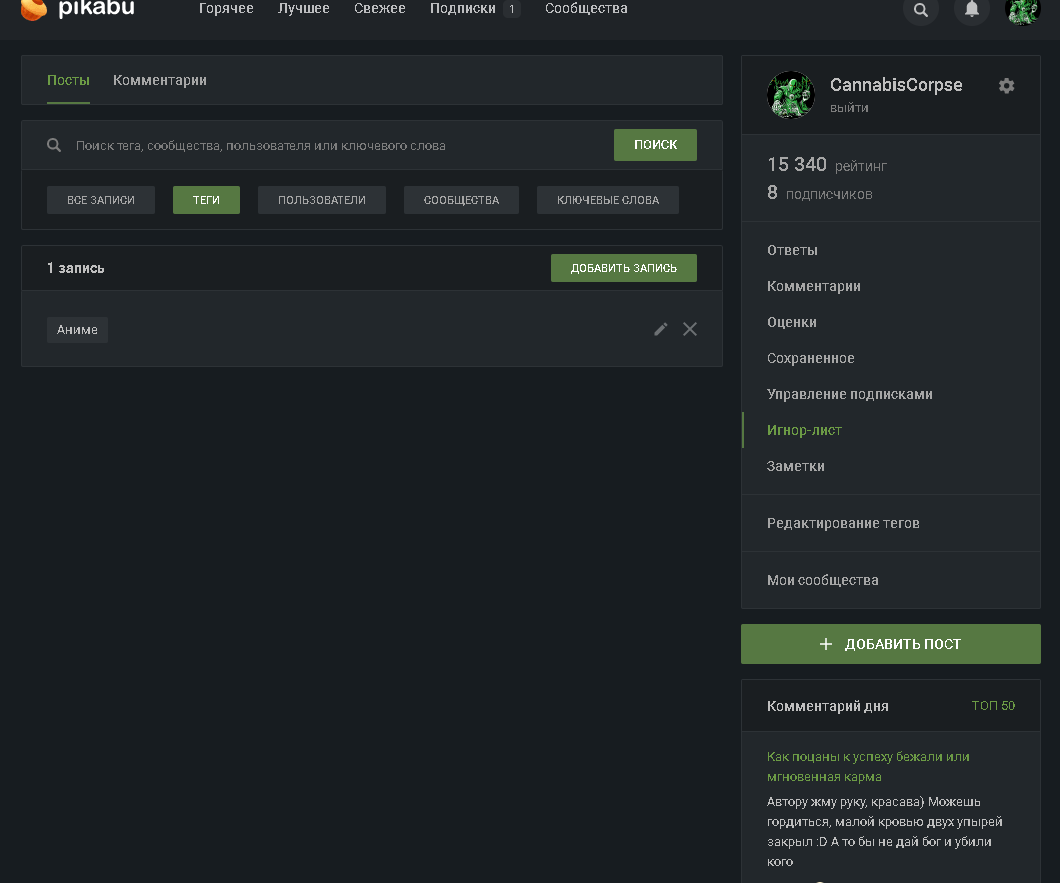
Task: Select the ВСЕ ЗАПИСИ filter
Action: pos(101,200)
